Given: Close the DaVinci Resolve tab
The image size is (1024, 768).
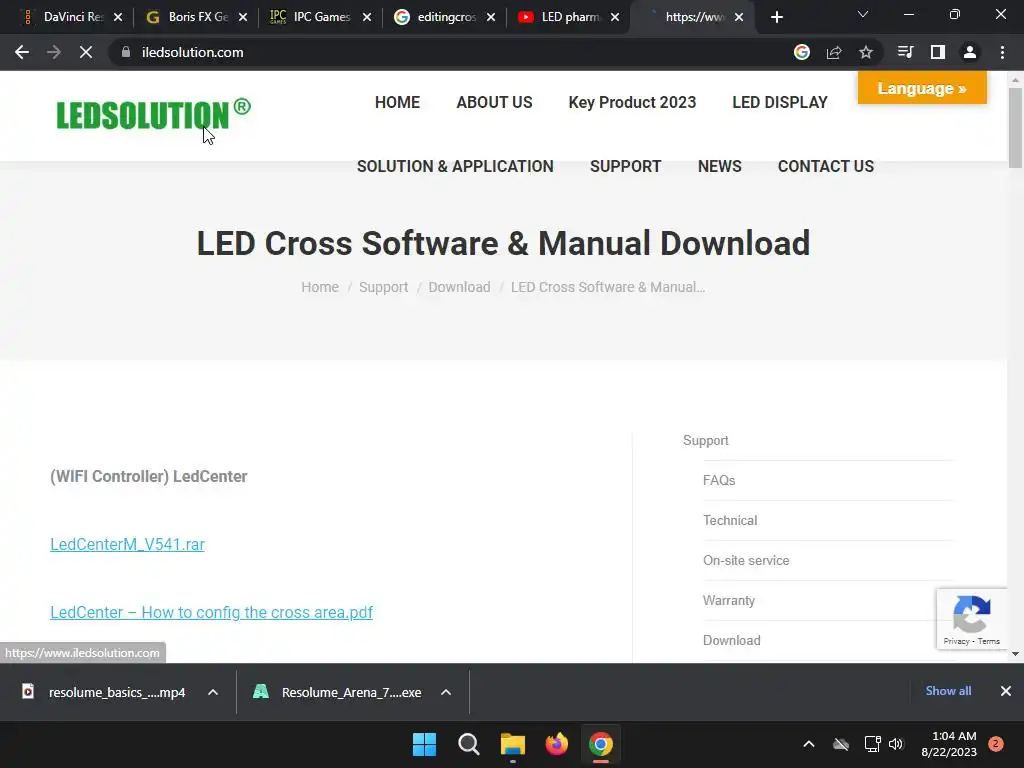Looking at the screenshot, I should click(x=118, y=17).
